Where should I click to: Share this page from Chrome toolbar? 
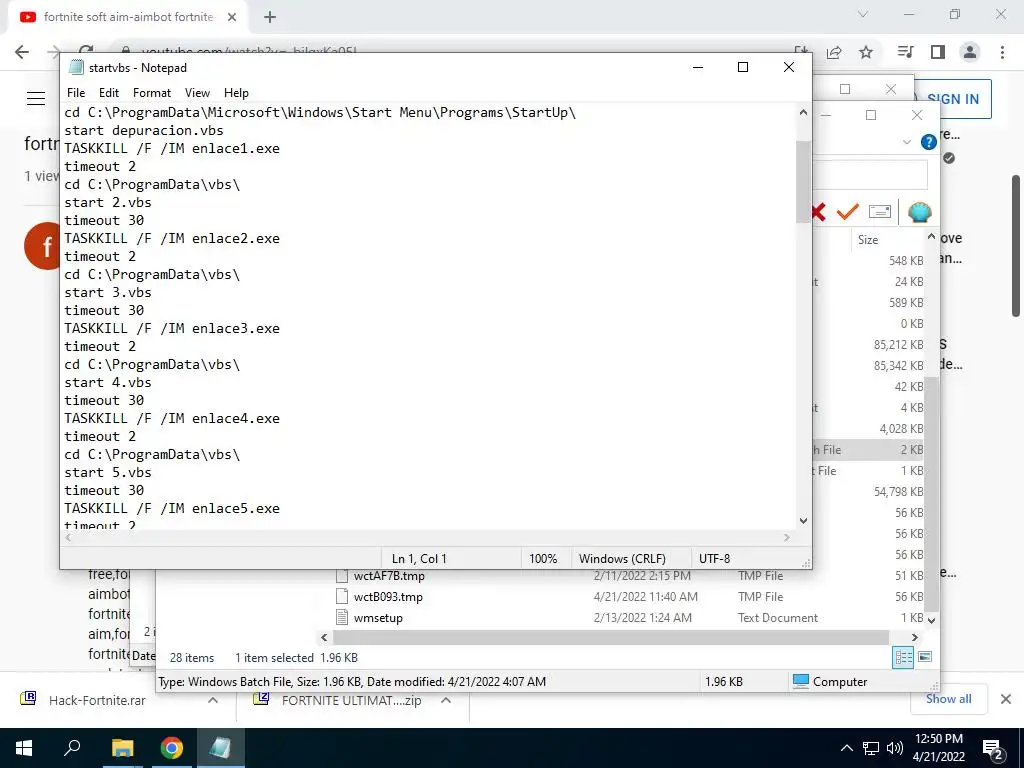point(834,52)
